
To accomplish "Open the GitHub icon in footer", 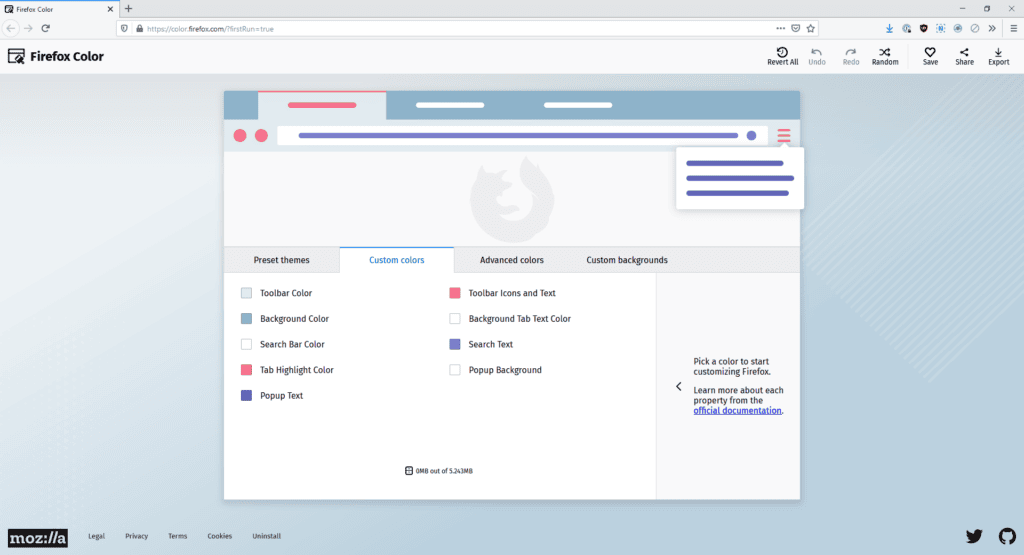I will coord(1007,536).
